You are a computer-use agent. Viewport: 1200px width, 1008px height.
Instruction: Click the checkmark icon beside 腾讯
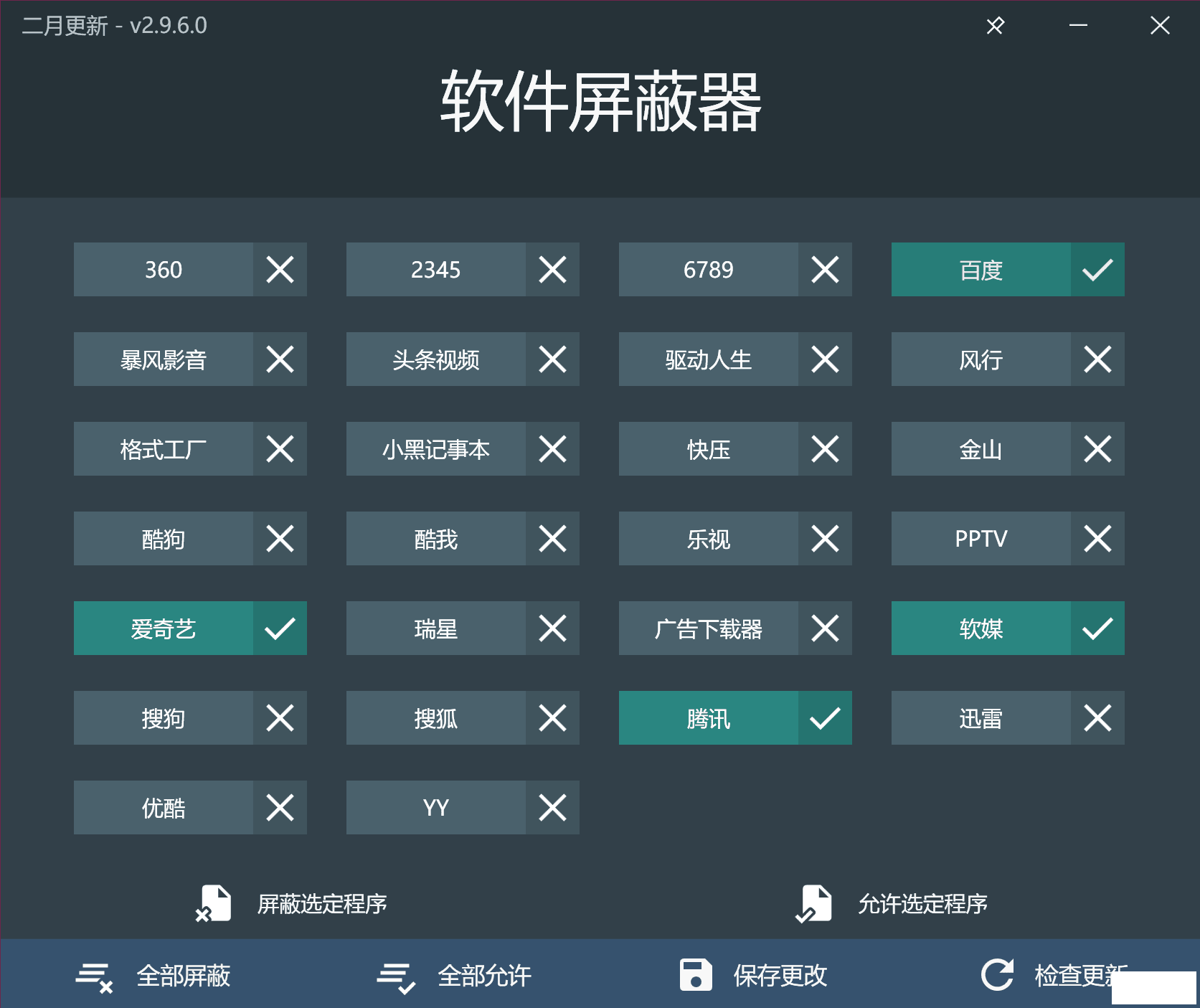pyautogui.click(x=825, y=718)
